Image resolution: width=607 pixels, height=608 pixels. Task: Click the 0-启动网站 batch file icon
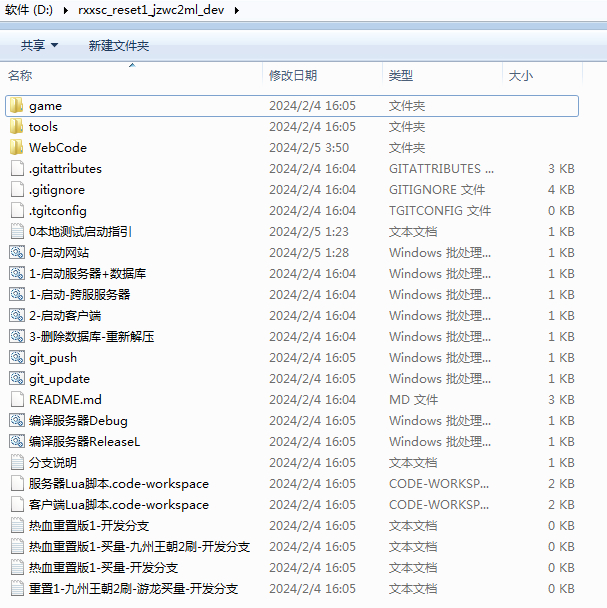[17, 252]
